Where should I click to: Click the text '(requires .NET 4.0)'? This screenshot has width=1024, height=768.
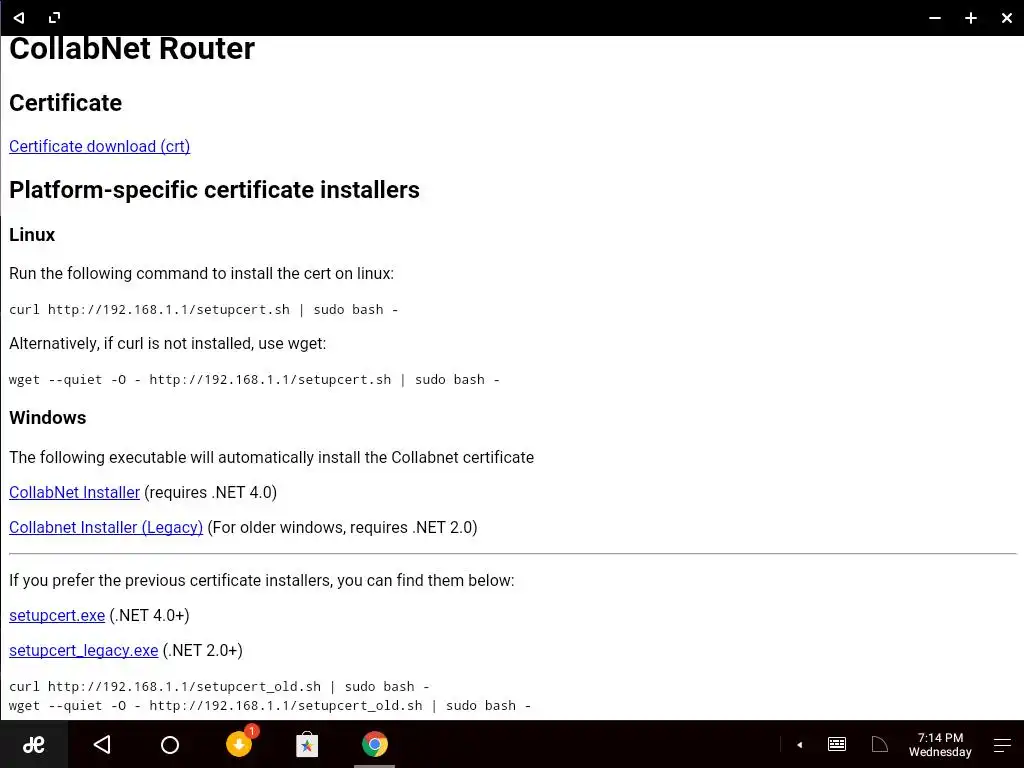coord(210,492)
